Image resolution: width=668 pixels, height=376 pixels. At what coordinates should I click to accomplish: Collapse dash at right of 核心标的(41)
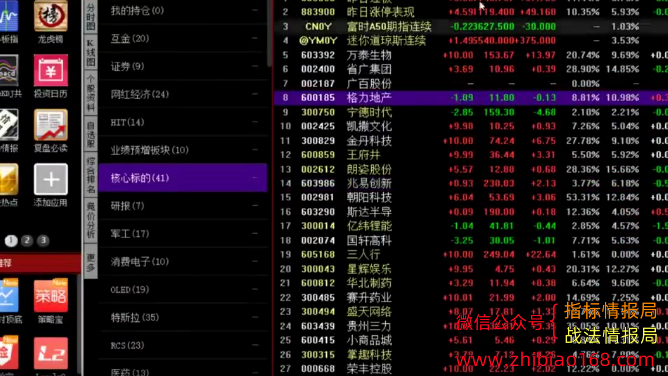coord(254,178)
